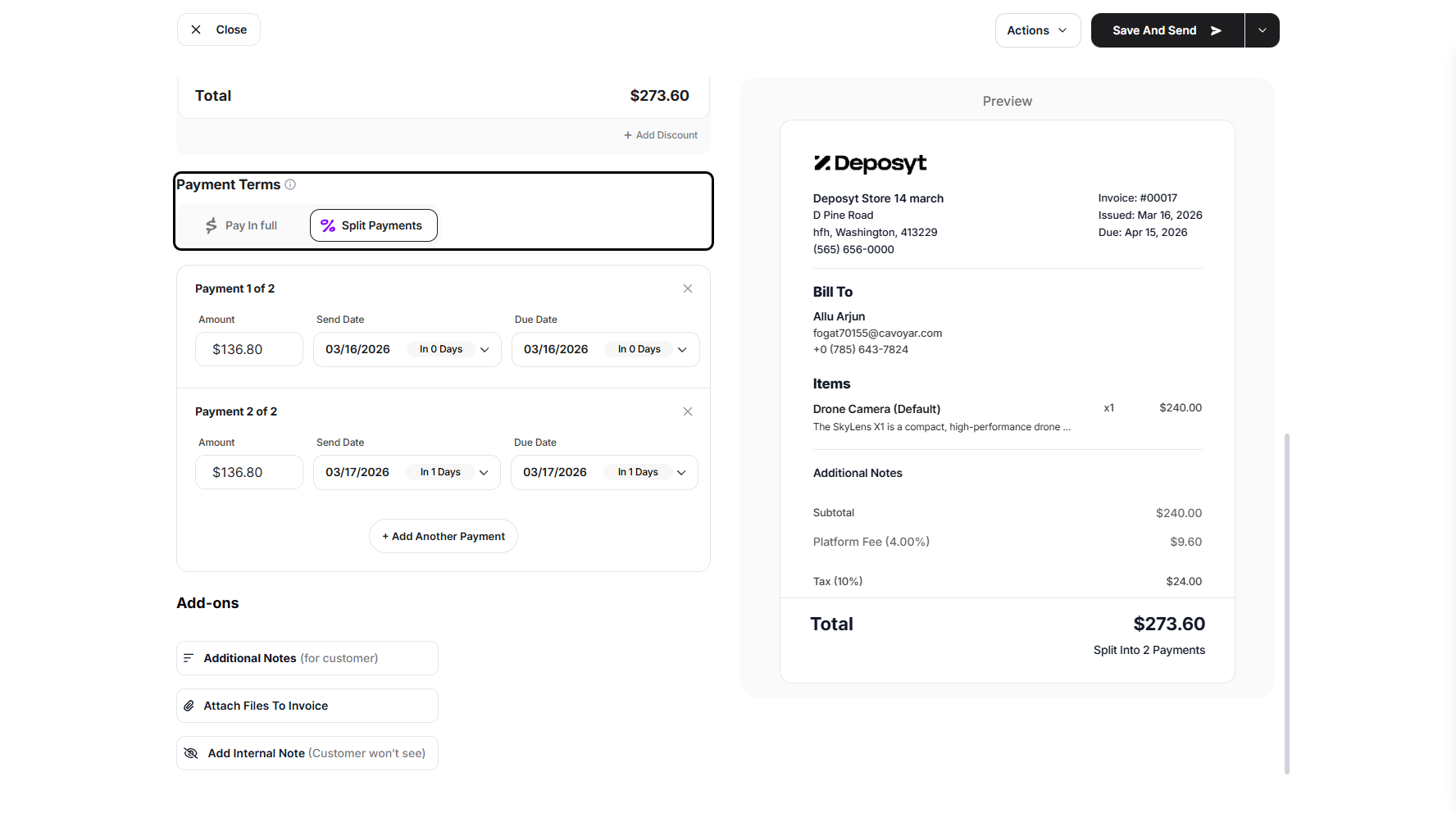Image resolution: width=1456 pixels, height=813 pixels.
Task: Click 'Invoice: #00017' text in preview
Action: pos(1138,198)
